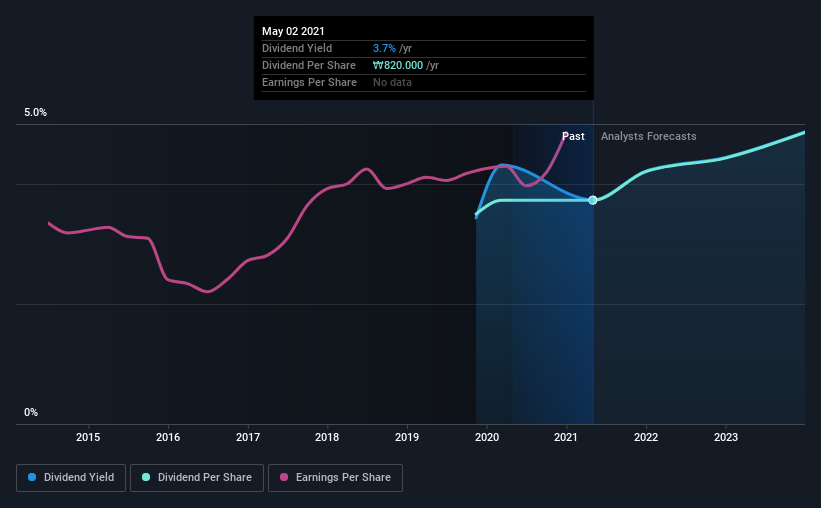Image resolution: width=821 pixels, height=508 pixels.
Task: Click the No data earnings value
Action: click(392, 82)
